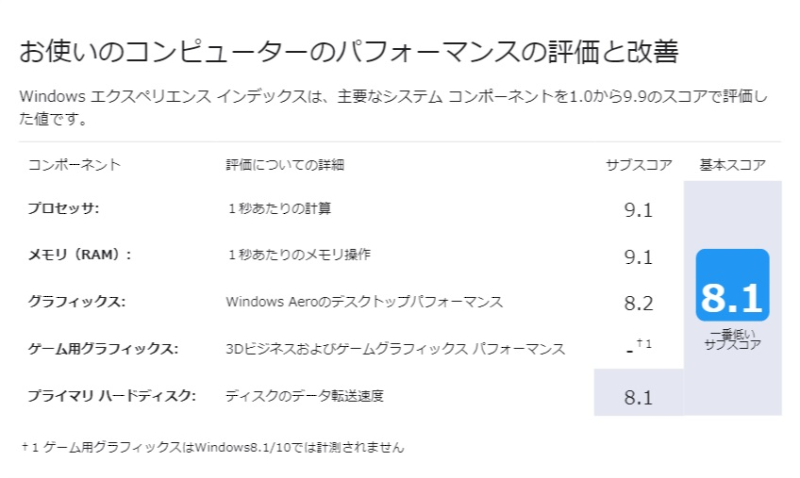Click the サブスコア column header
This screenshot has width=800, height=478.
point(639,165)
